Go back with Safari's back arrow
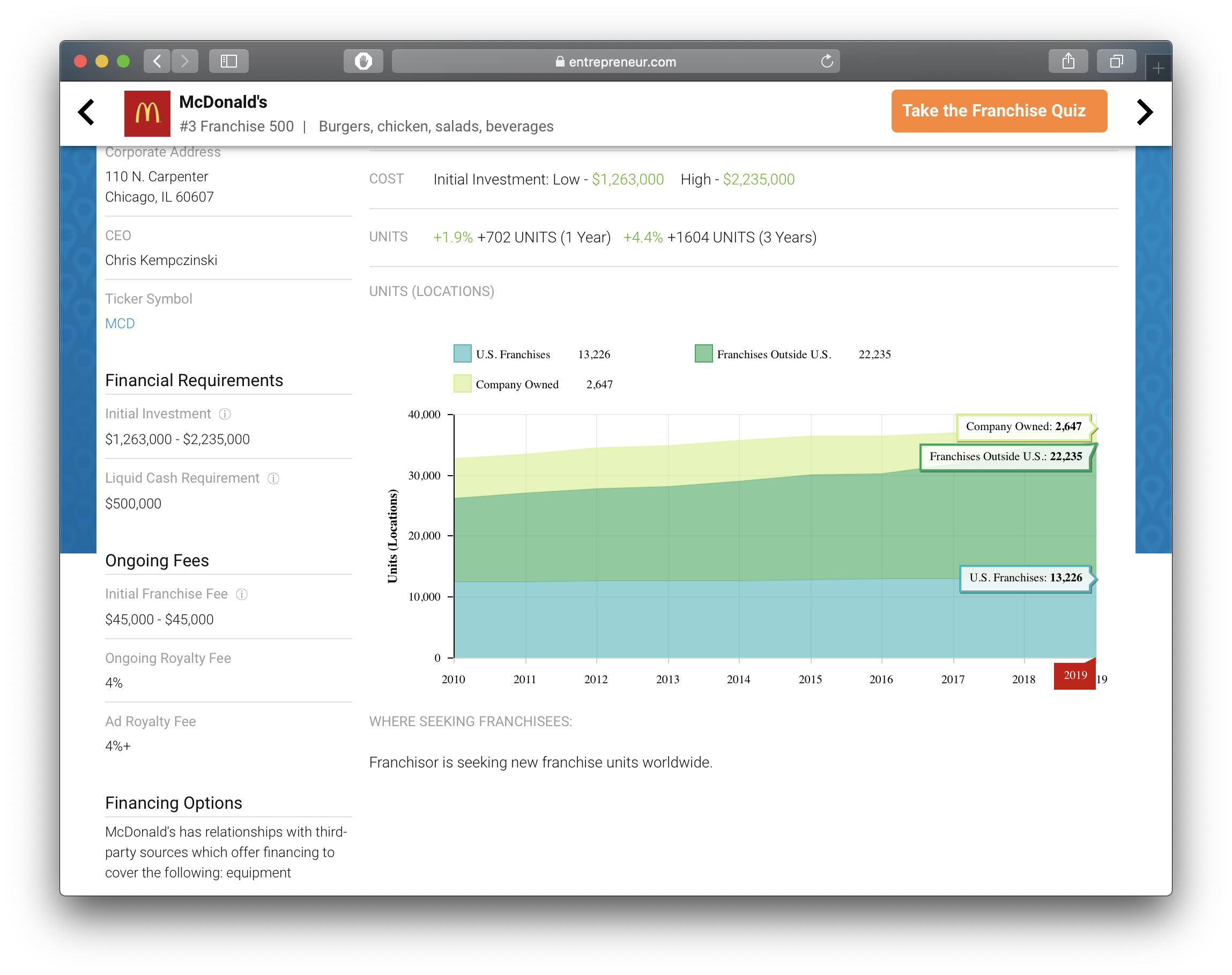Screen dimensions: 1232x975 click(x=157, y=61)
